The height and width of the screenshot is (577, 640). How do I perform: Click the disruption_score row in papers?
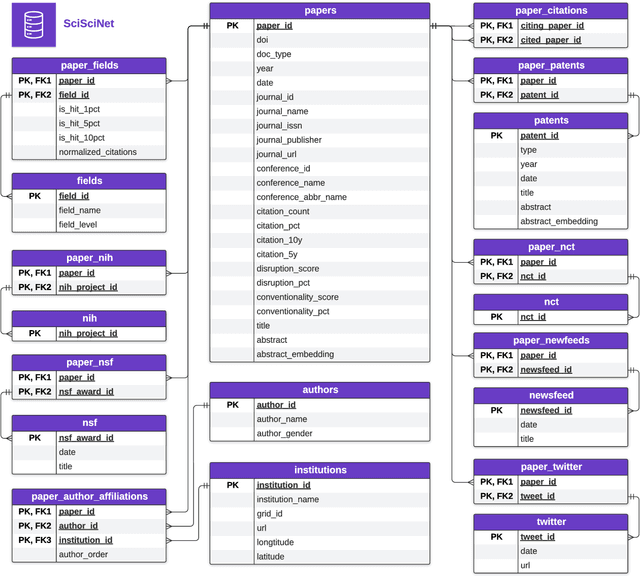(x=288, y=268)
